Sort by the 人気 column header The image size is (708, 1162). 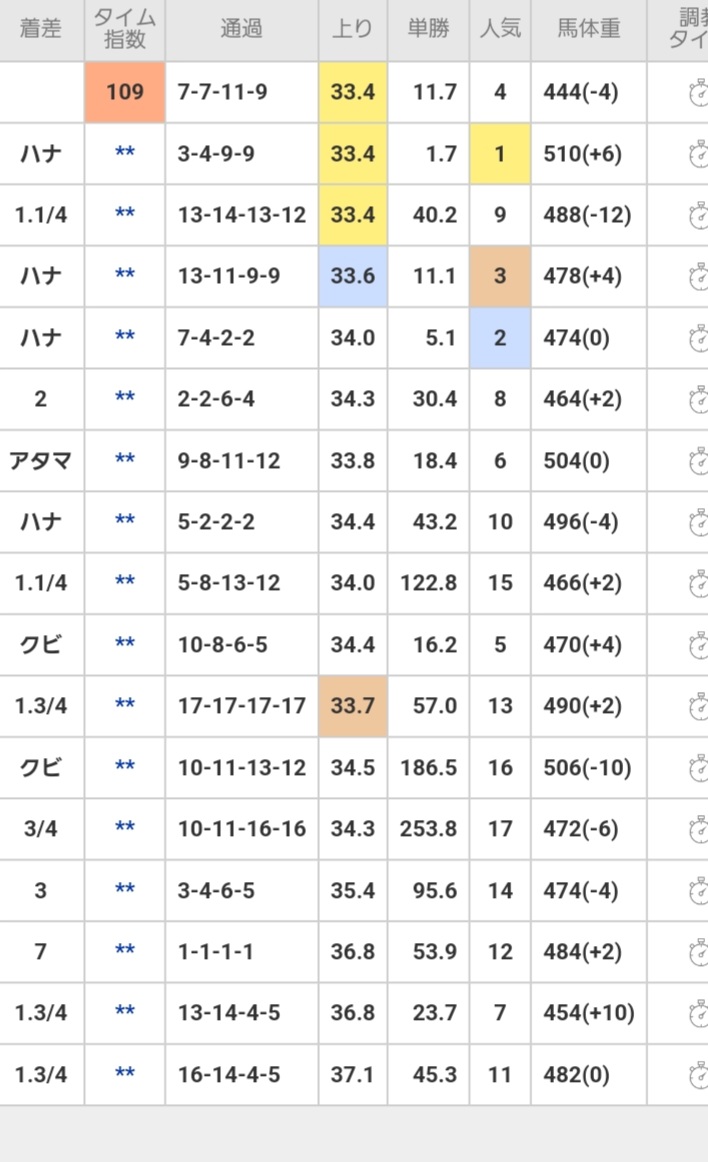click(x=499, y=30)
